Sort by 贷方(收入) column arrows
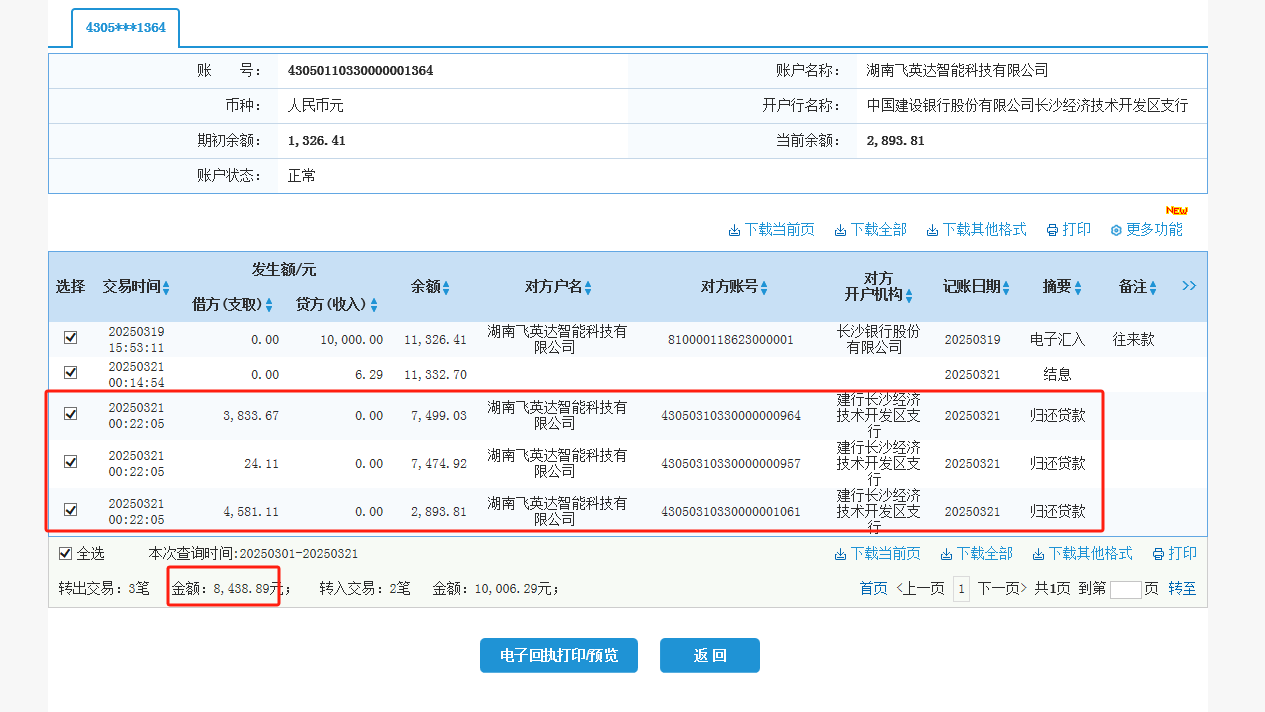The height and width of the screenshot is (712, 1265). coord(374,305)
